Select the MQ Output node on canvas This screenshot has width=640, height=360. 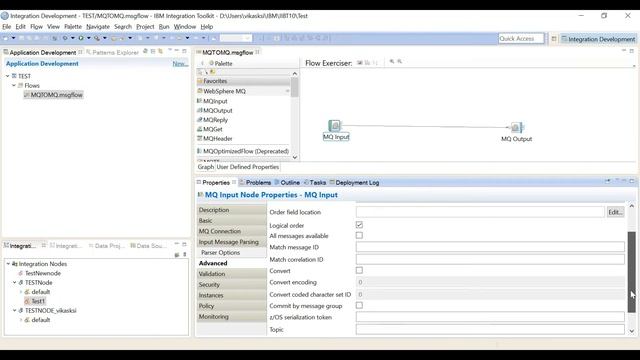coord(516,127)
